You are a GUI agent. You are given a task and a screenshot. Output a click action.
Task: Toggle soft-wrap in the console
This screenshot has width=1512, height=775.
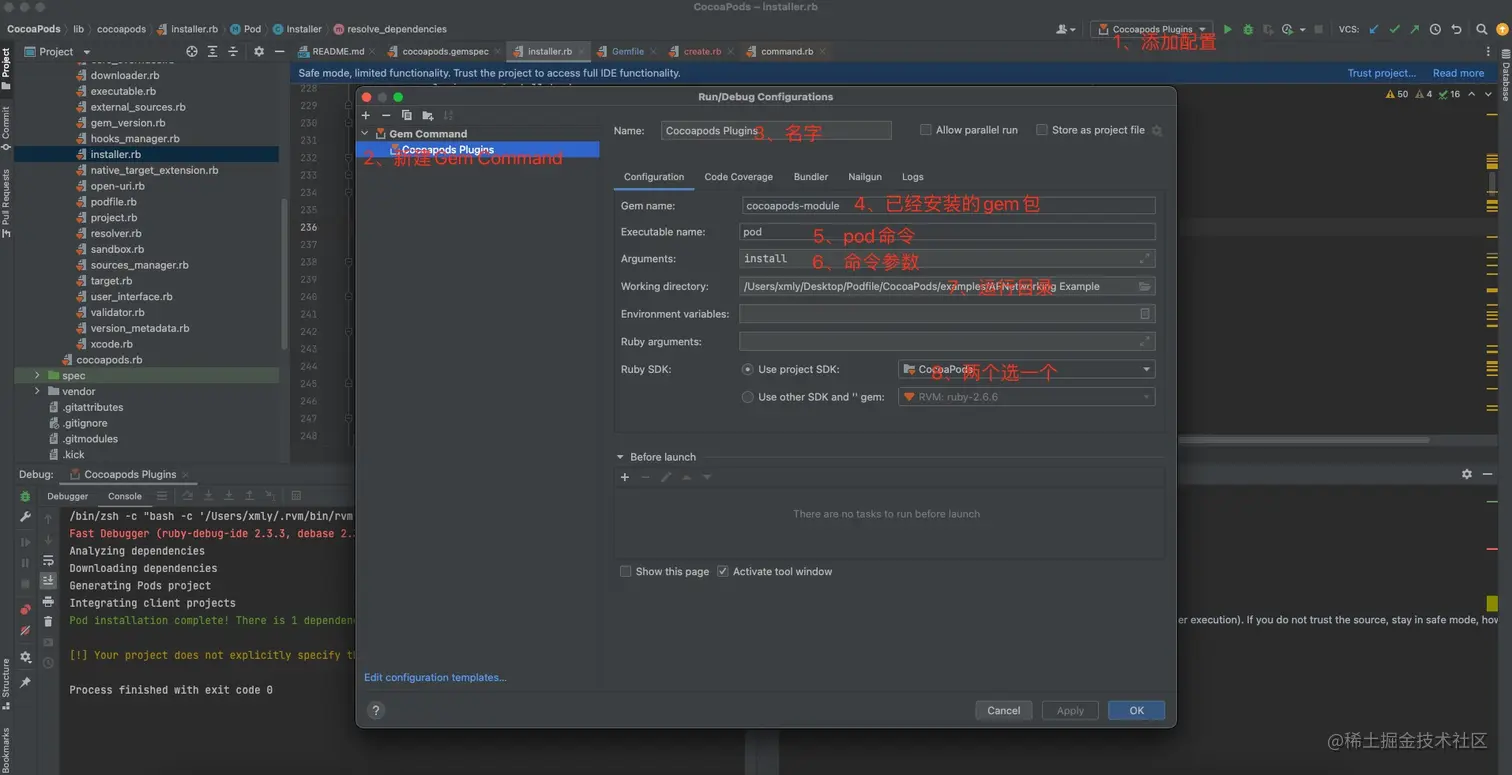pos(48,561)
